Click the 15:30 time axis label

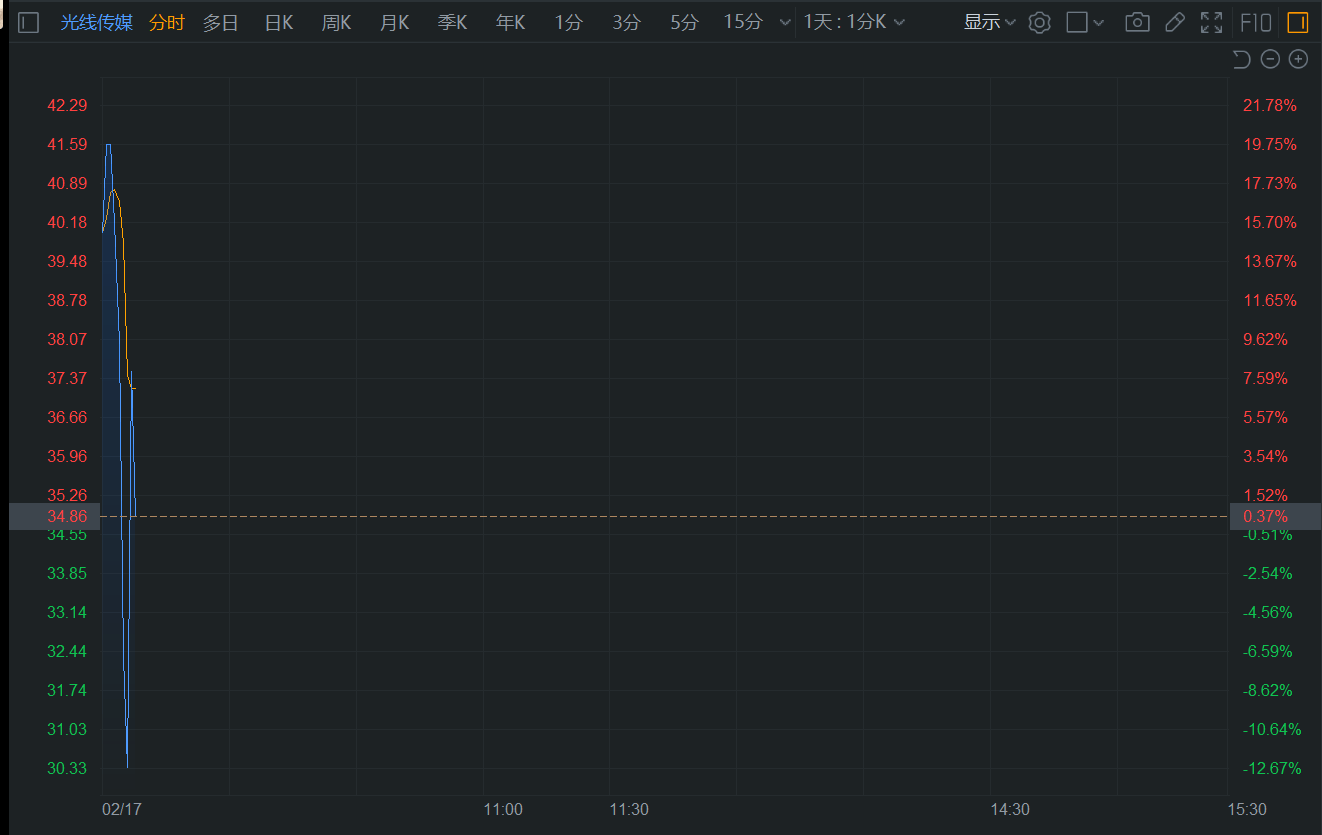pos(1246,809)
